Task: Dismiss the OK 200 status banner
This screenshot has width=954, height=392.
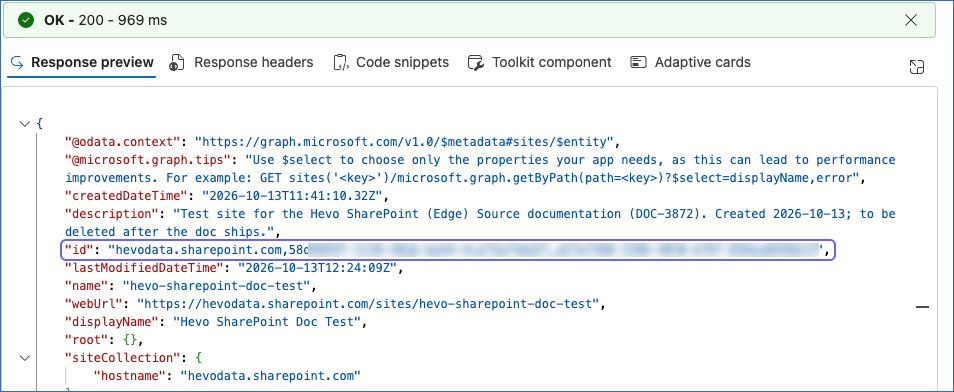Action: pyautogui.click(x=911, y=20)
